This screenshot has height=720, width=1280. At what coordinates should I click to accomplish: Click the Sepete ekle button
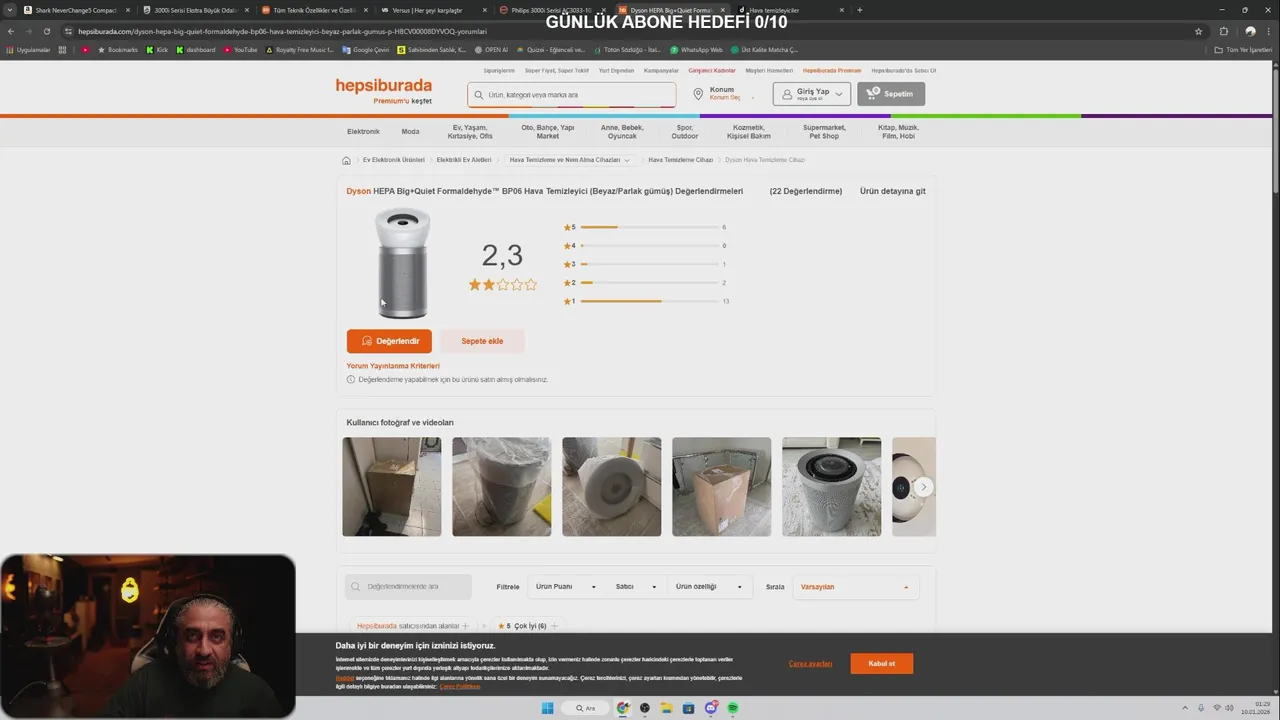482,341
